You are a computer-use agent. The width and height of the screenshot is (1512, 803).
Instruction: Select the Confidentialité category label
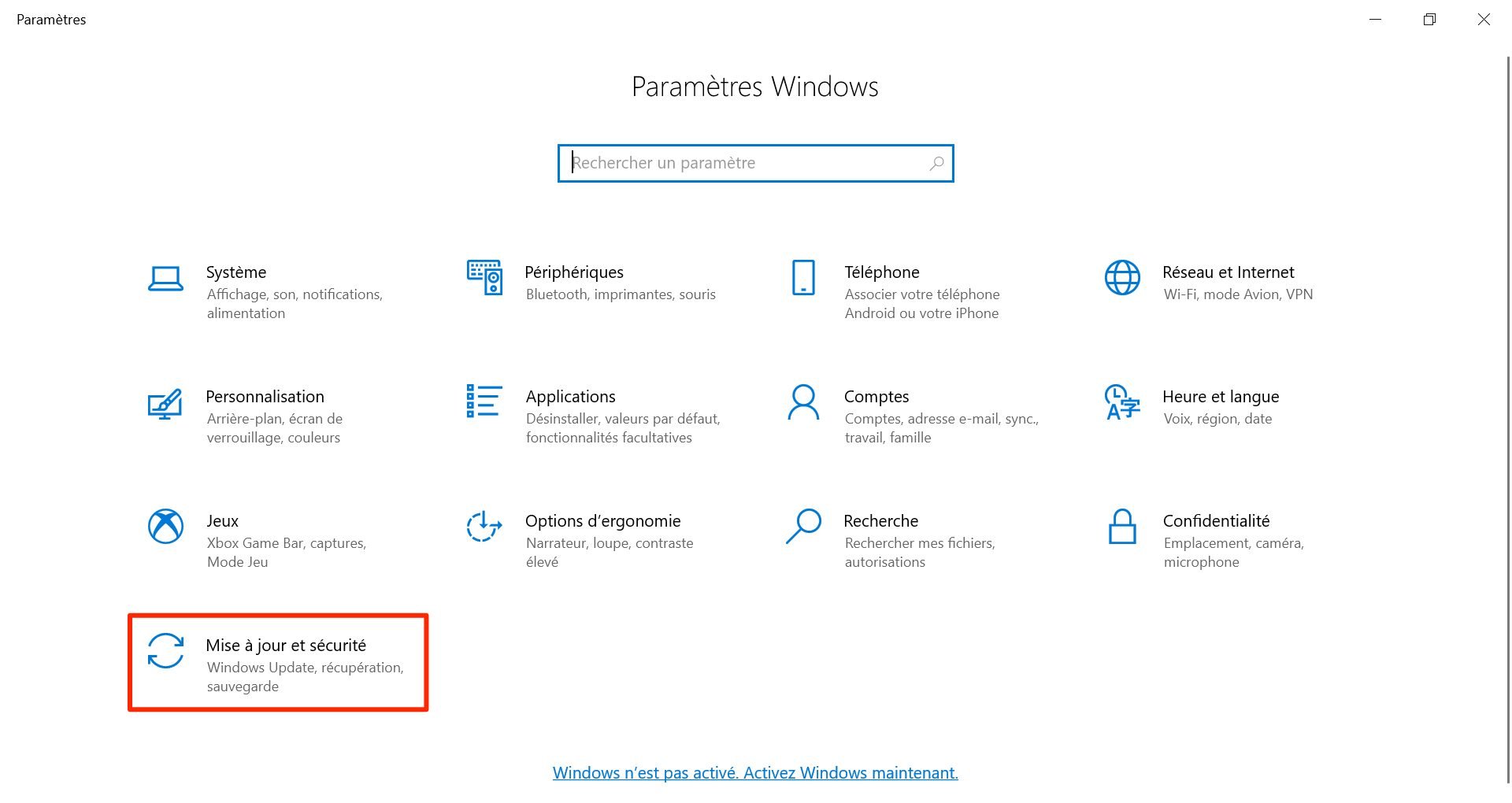[1216, 521]
